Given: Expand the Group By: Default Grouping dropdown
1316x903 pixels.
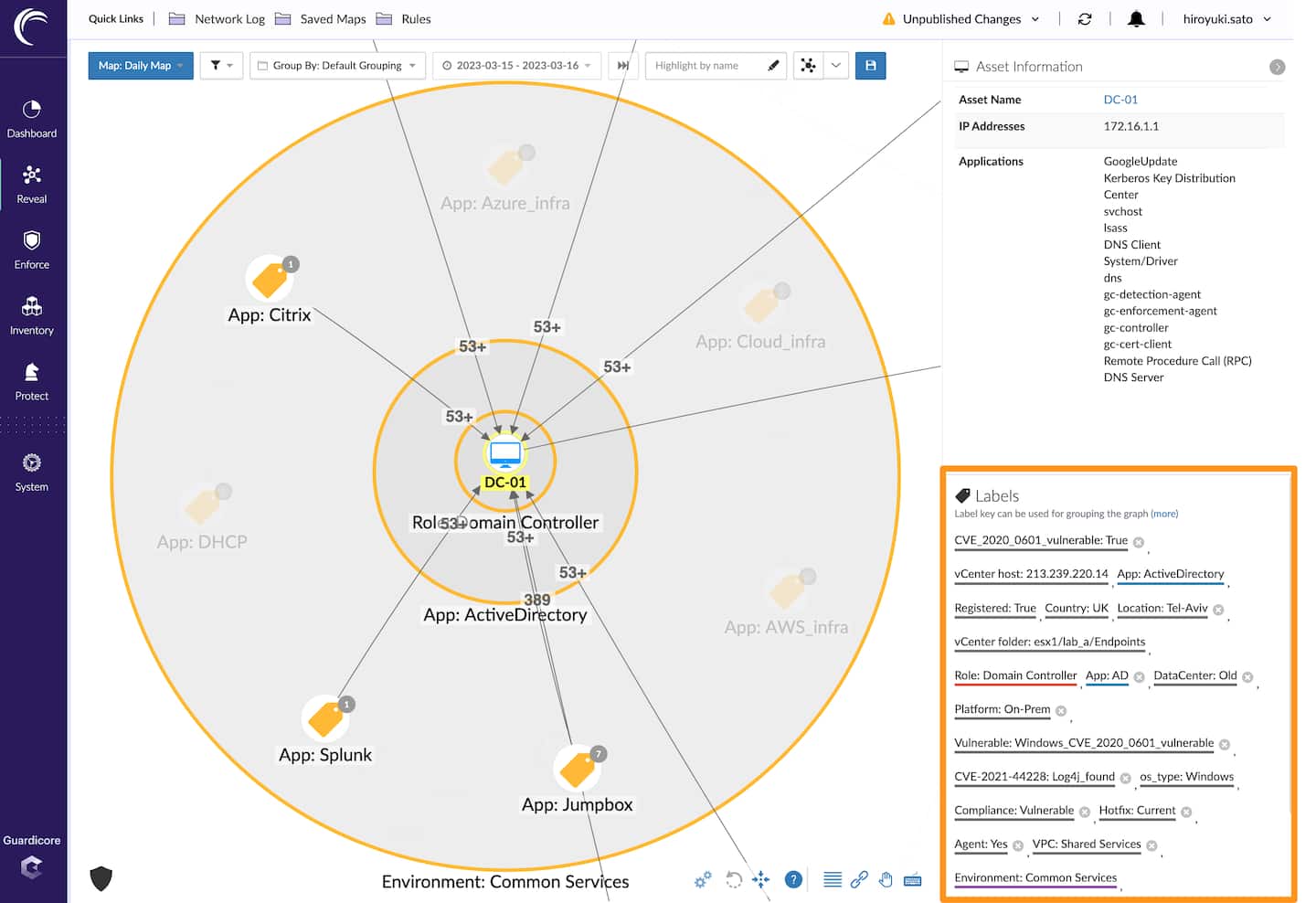Looking at the screenshot, I should point(336,66).
